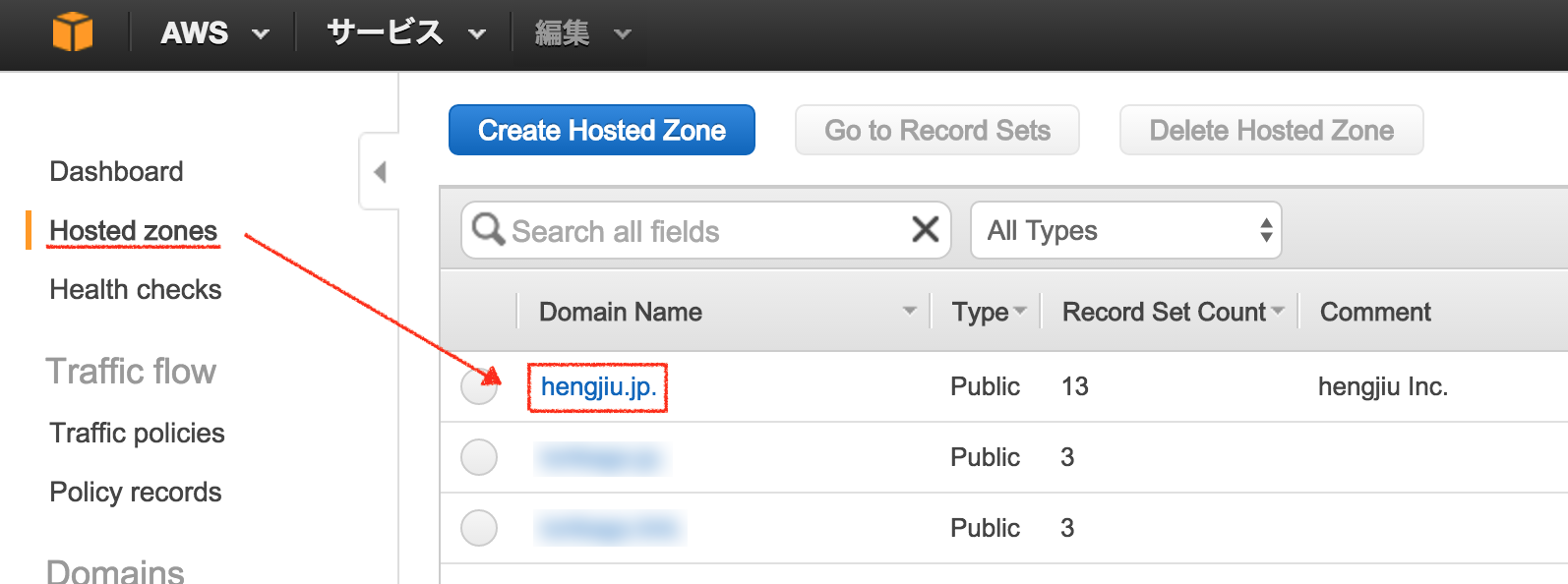This screenshot has height=584, width=1568.
Task: Sort by Domain Name column arrow
Action: (x=909, y=311)
